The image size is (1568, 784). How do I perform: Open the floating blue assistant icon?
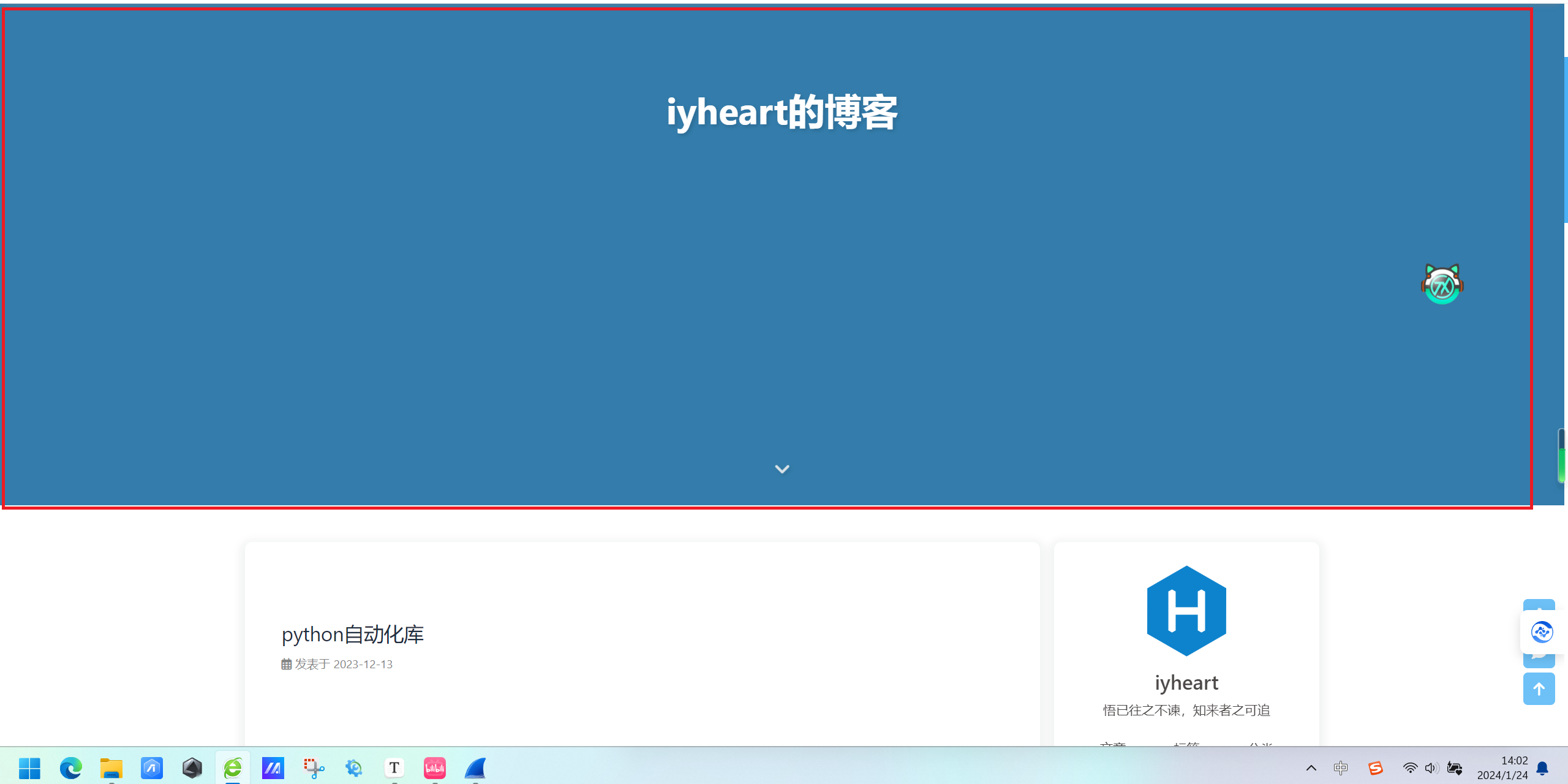[x=1542, y=631]
